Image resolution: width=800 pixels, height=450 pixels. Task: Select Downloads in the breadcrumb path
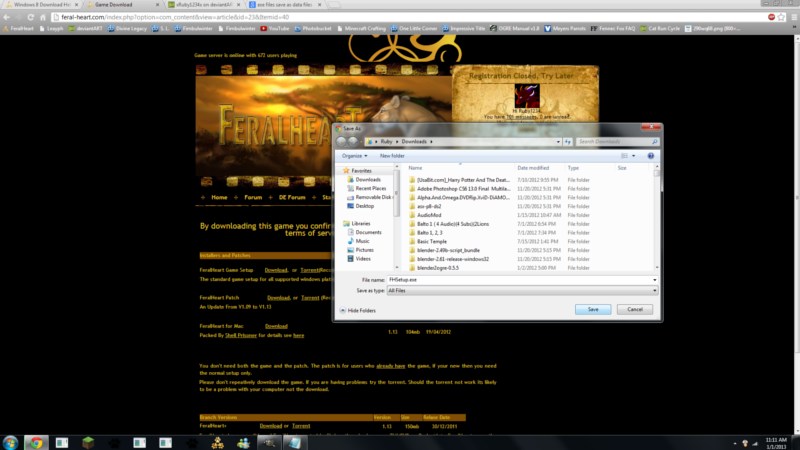[x=414, y=141]
